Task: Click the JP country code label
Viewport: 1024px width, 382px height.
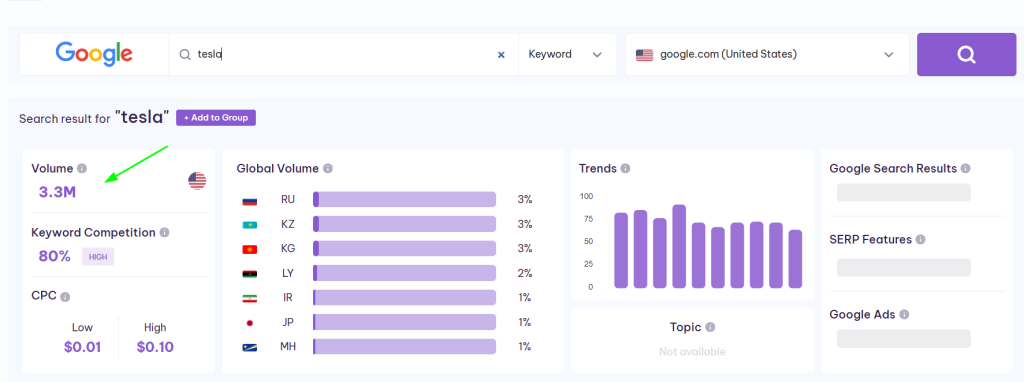Action: [x=288, y=322]
